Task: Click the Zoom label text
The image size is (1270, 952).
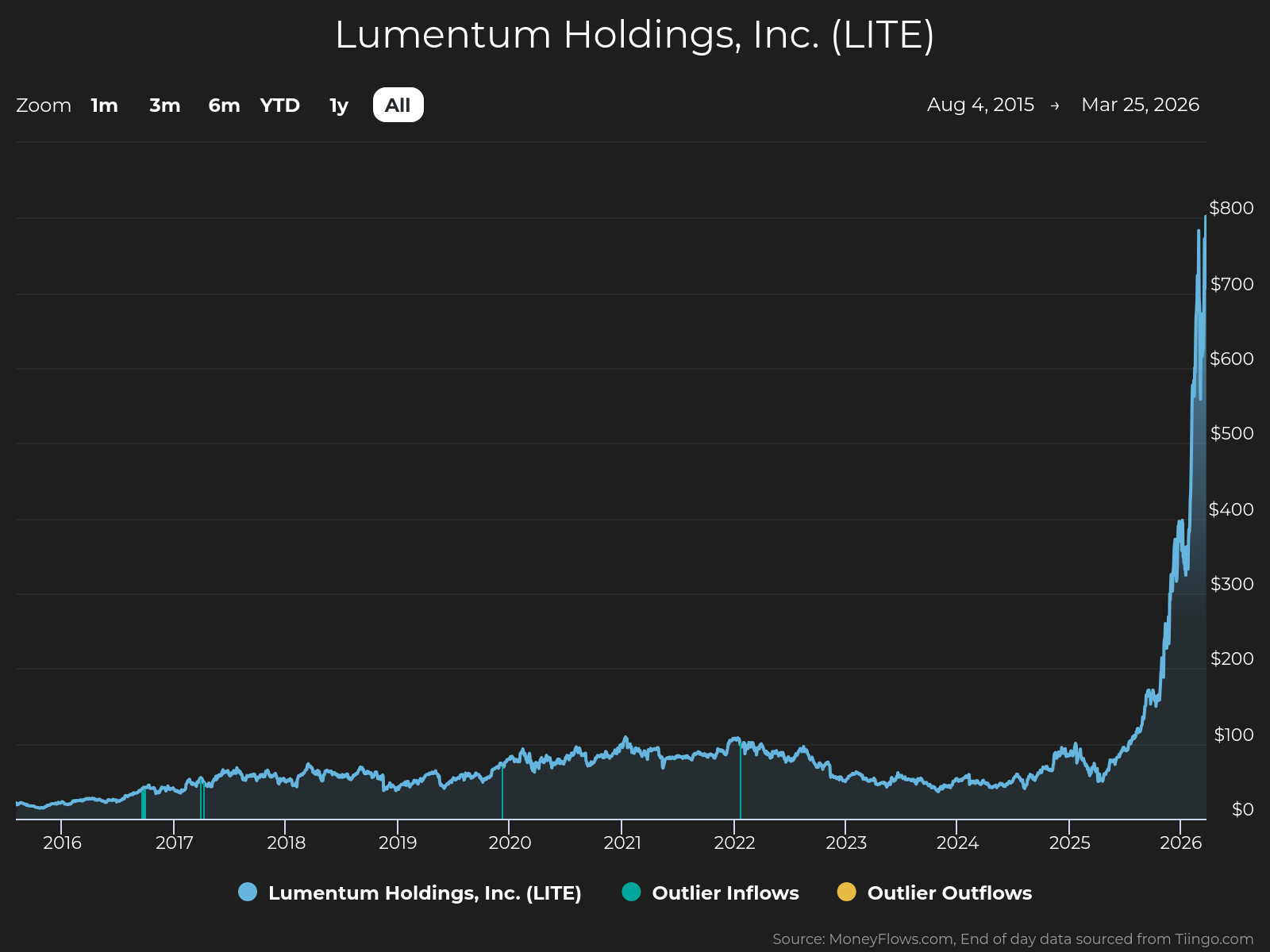Action: coord(44,105)
